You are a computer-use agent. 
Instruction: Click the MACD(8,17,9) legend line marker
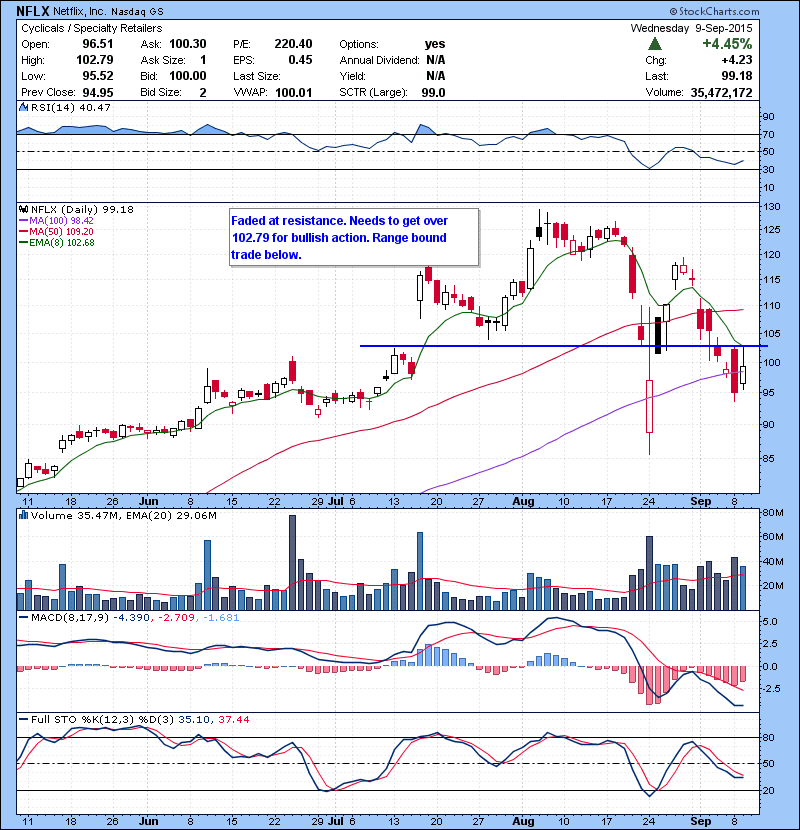[24, 617]
